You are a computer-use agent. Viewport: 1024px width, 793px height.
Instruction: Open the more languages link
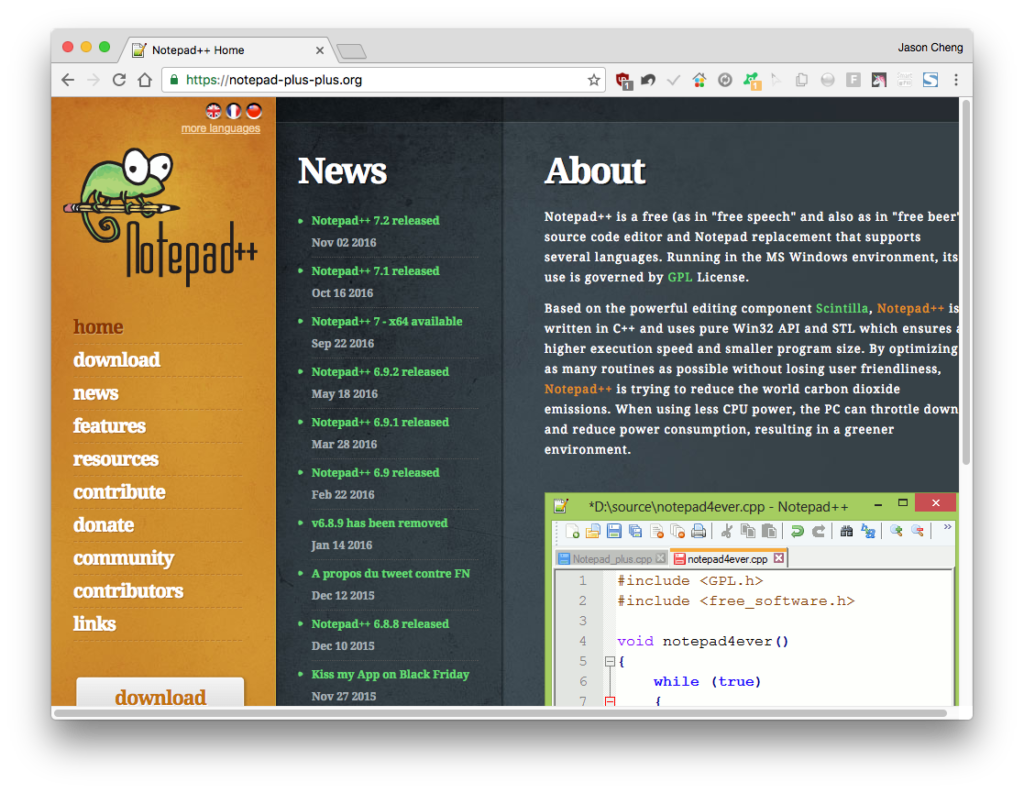(x=220, y=129)
